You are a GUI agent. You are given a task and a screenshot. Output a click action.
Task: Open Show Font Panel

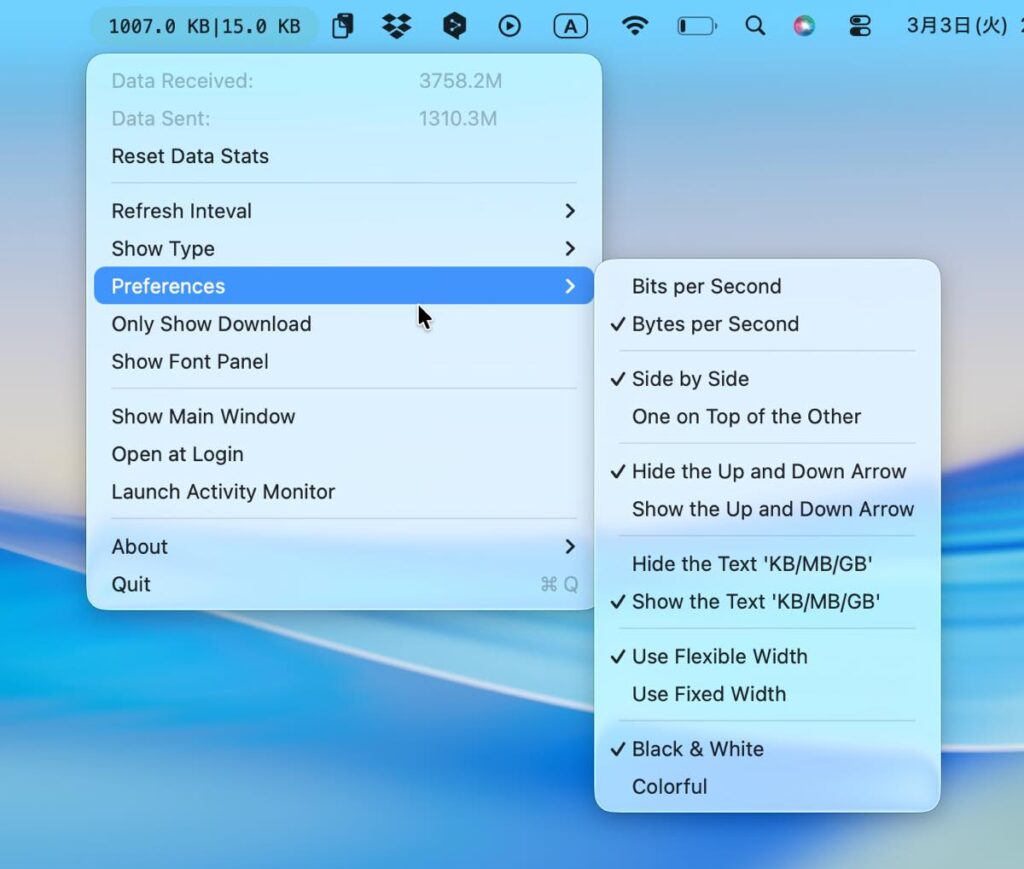point(190,362)
